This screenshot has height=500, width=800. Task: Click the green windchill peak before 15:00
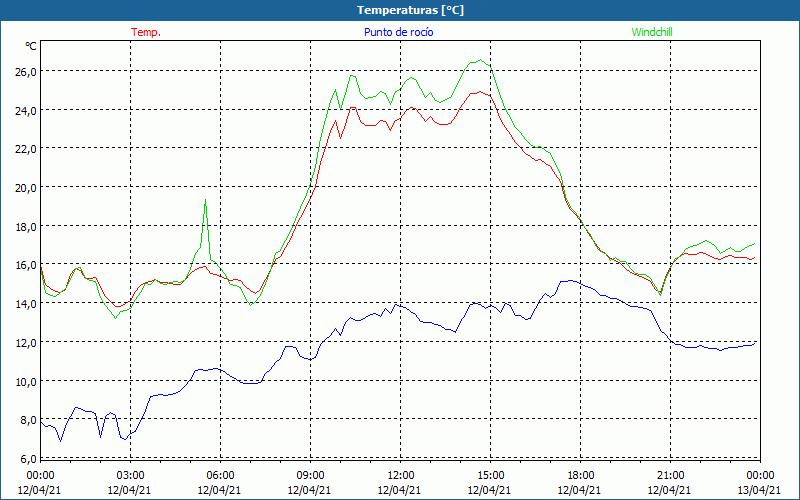(480, 60)
